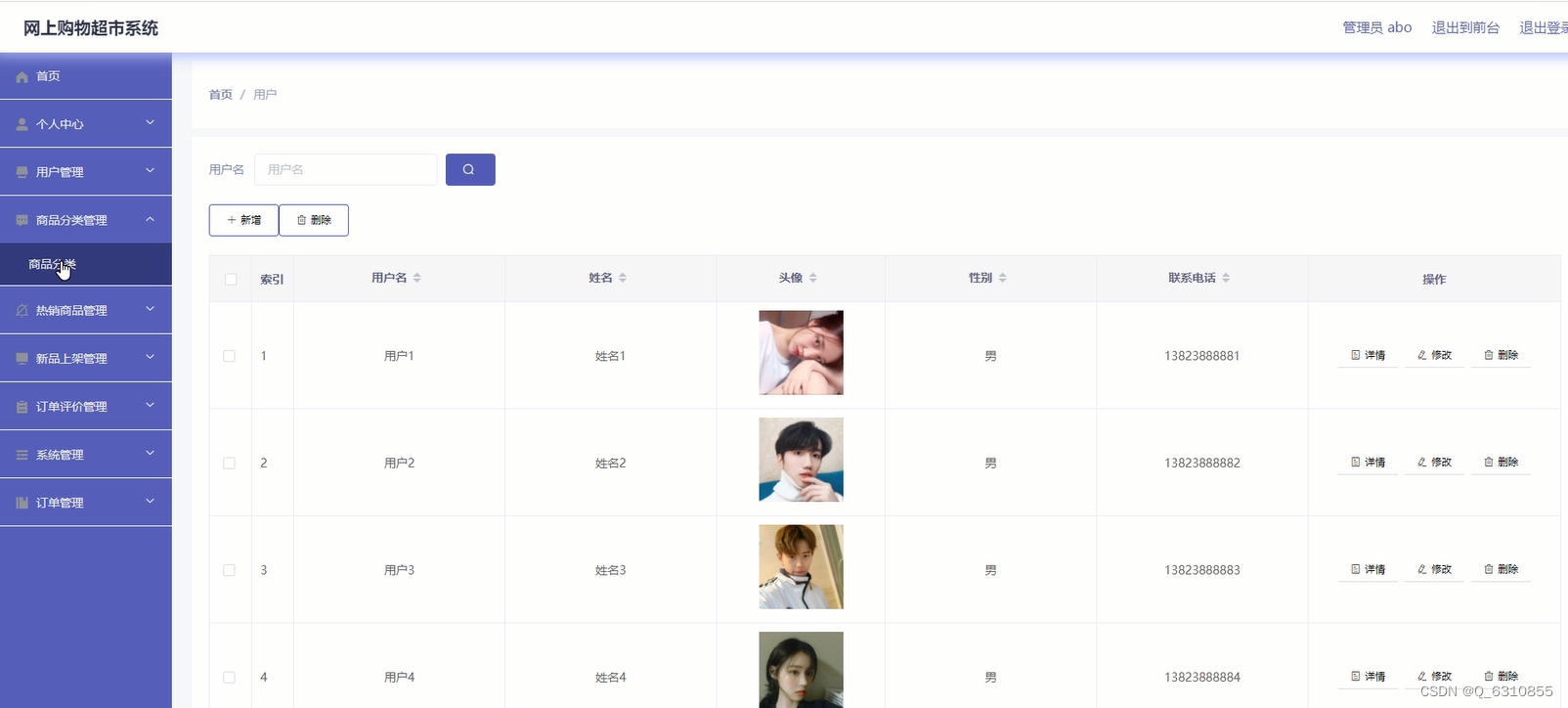Click the avatar thumbnail of 用户1

pos(801,353)
